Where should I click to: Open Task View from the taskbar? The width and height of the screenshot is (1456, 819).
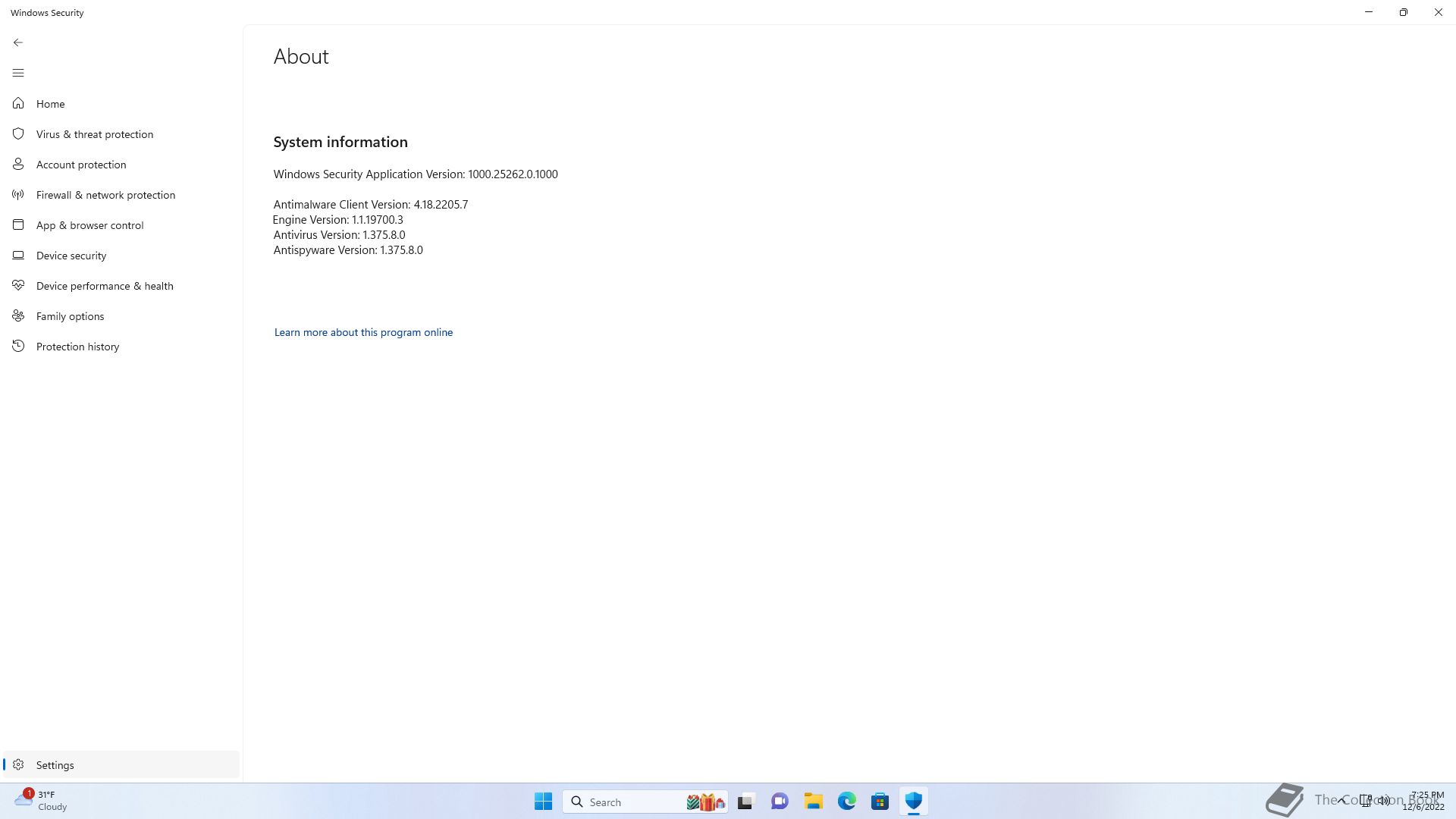tap(746, 802)
